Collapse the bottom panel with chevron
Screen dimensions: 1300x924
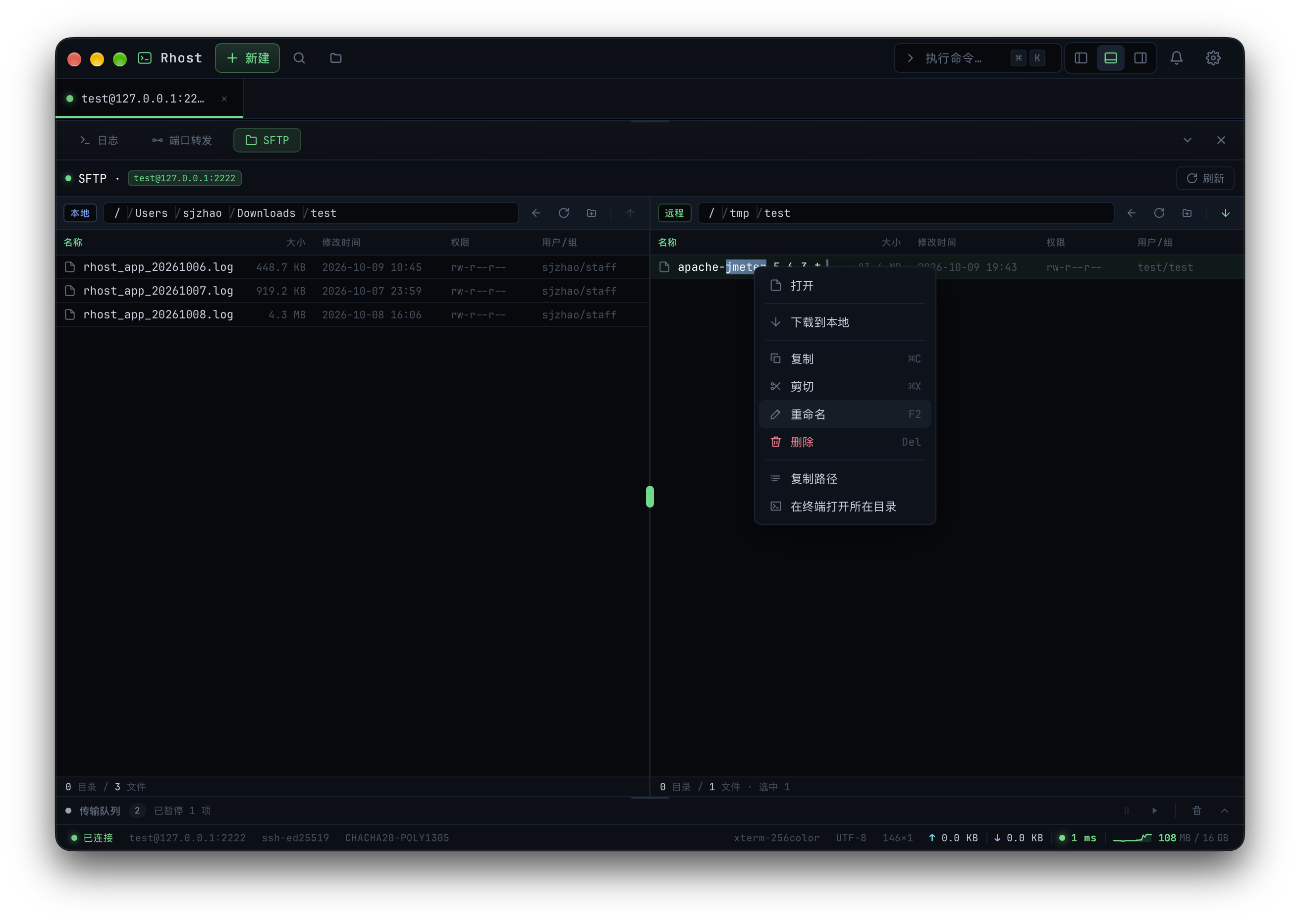(x=1188, y=140)
